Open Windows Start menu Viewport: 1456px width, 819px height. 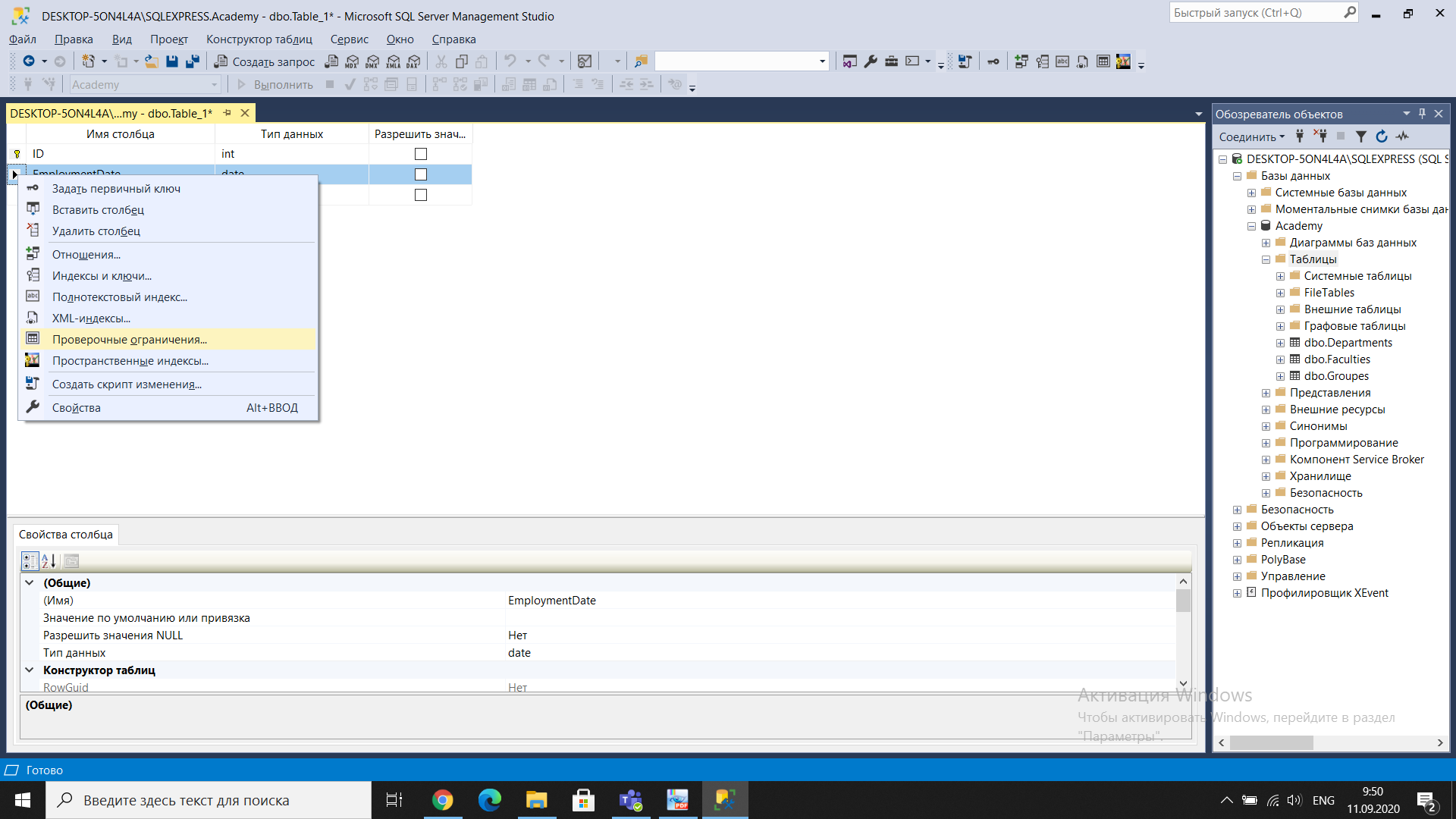point(23,800)
